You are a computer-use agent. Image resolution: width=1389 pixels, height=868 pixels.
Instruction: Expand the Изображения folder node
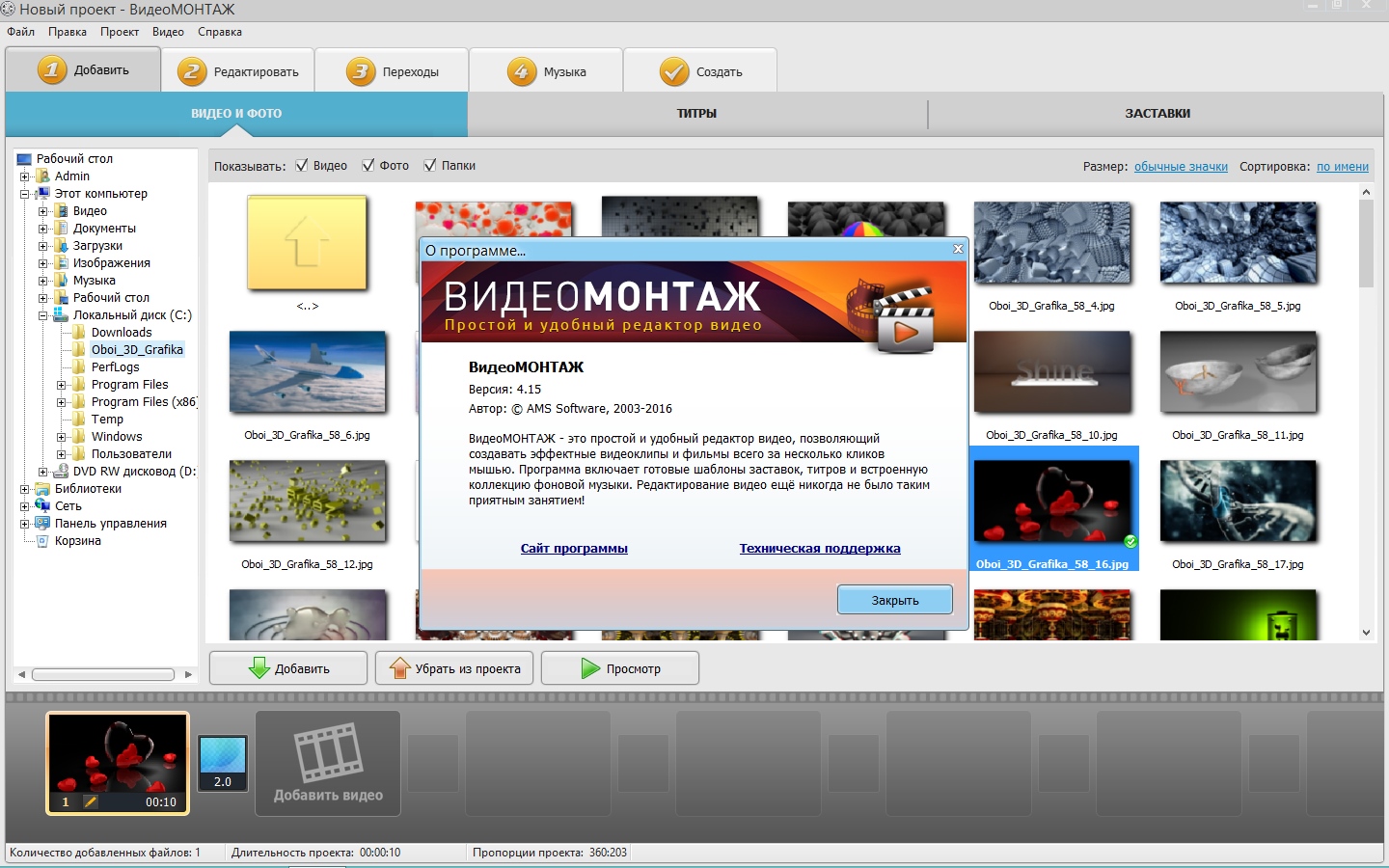(43, 263)
